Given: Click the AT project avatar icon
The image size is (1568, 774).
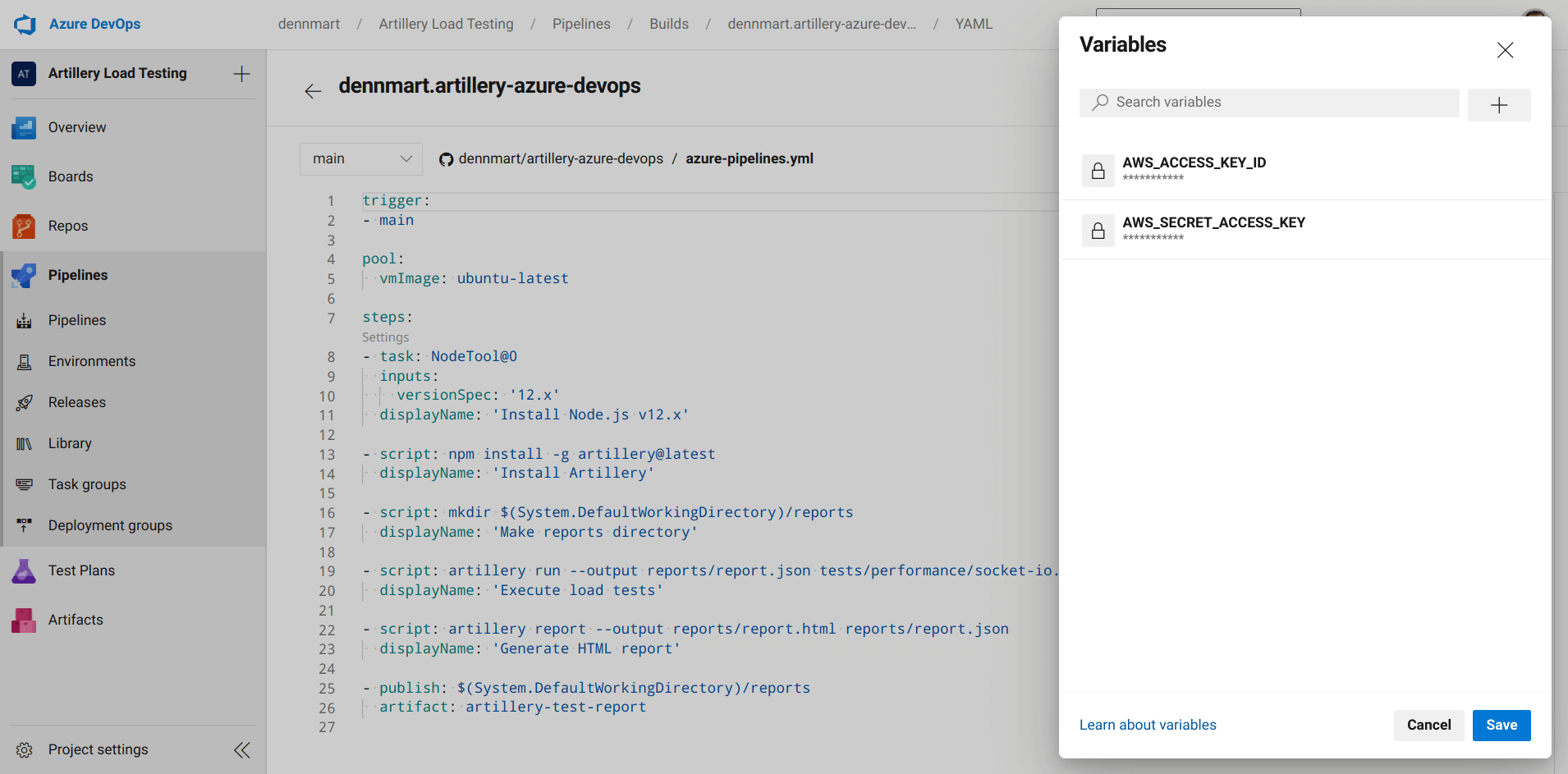Looking at the screenshot, I should [x=24, y=74].
